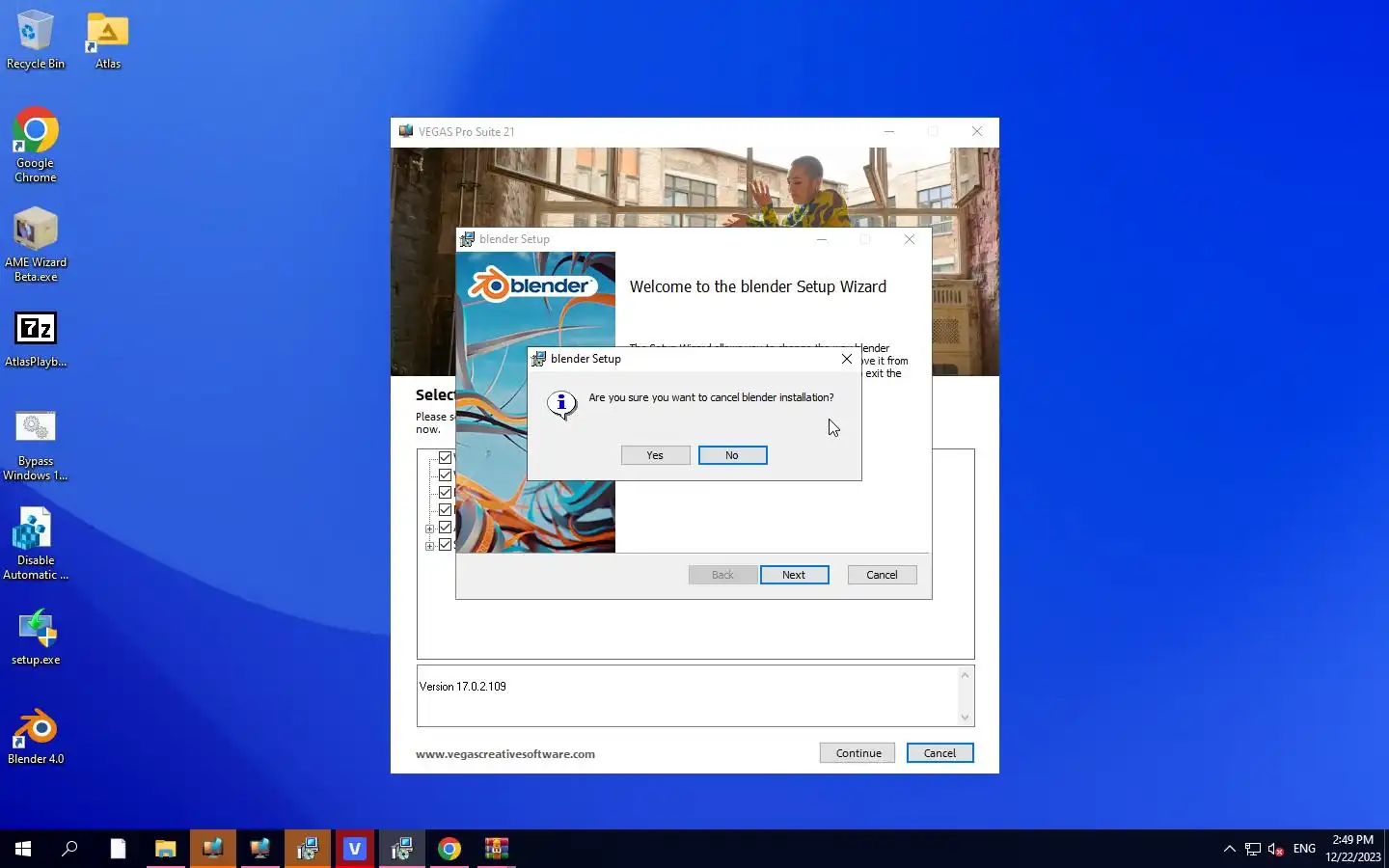This screenshot has height=868, width=1389.
Task: Click Cancel in the blender Setup wizard
Action: pyautogui.click(x=882, y=575)
